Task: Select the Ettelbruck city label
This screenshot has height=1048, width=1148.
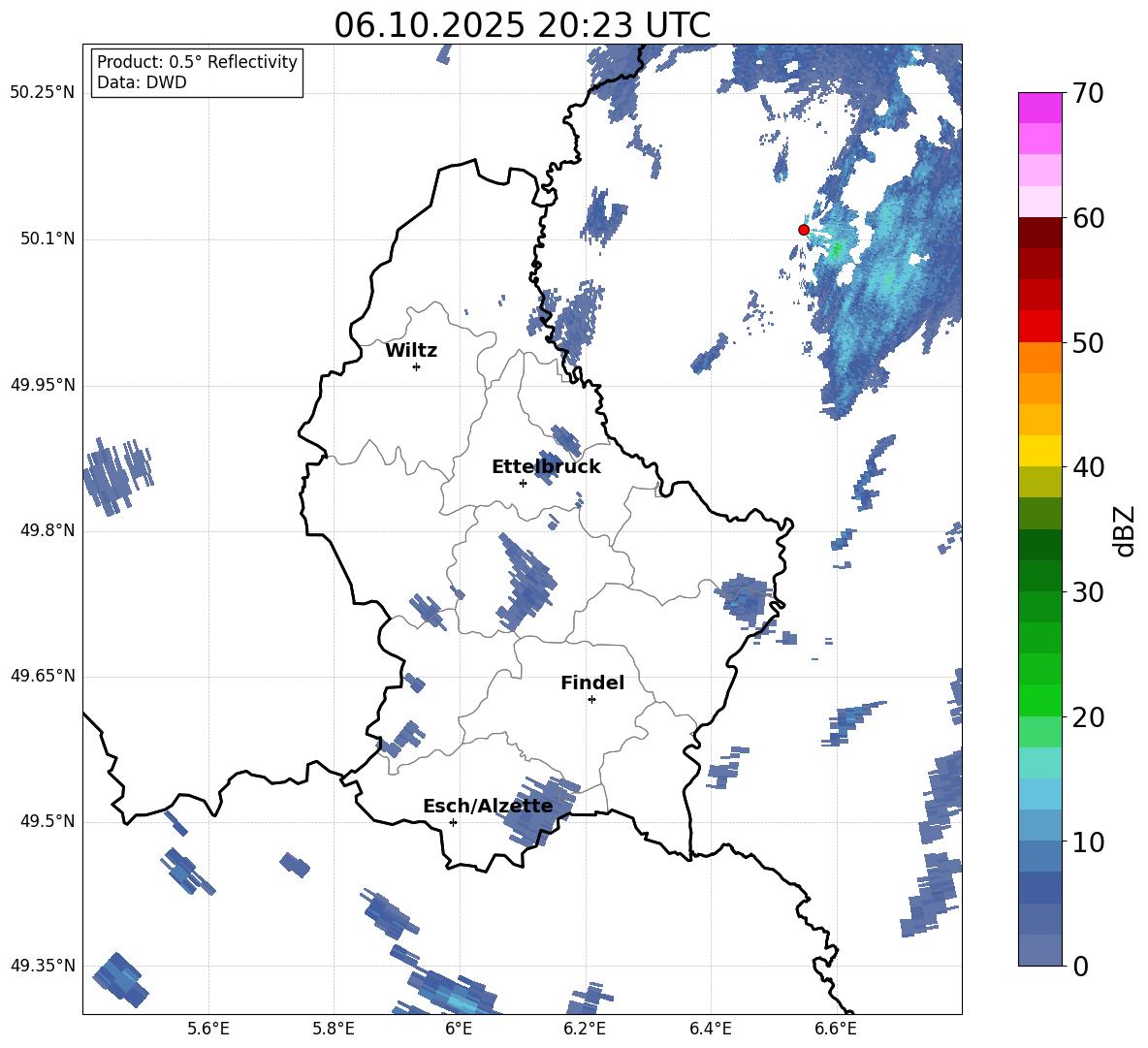Action: click(x=546, y=467)
